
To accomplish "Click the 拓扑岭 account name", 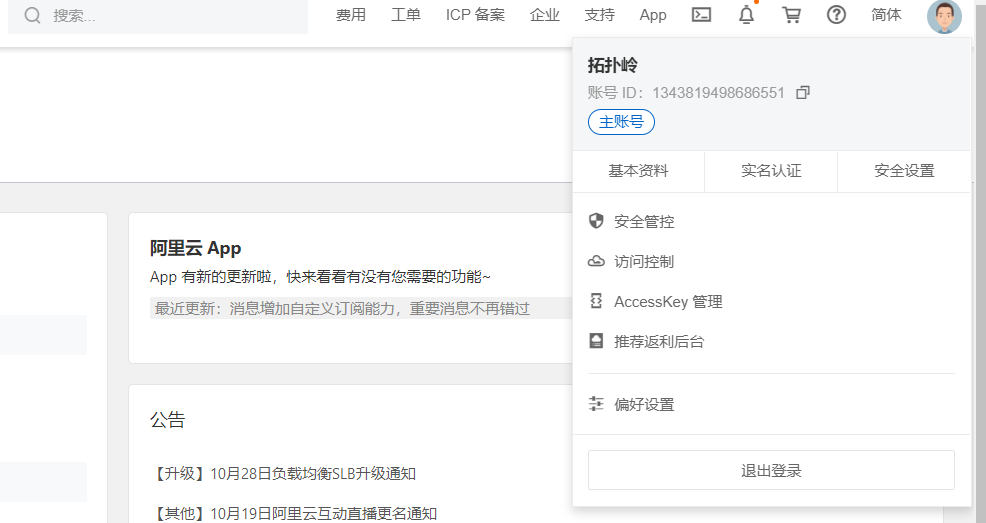I will click(612, 65).
